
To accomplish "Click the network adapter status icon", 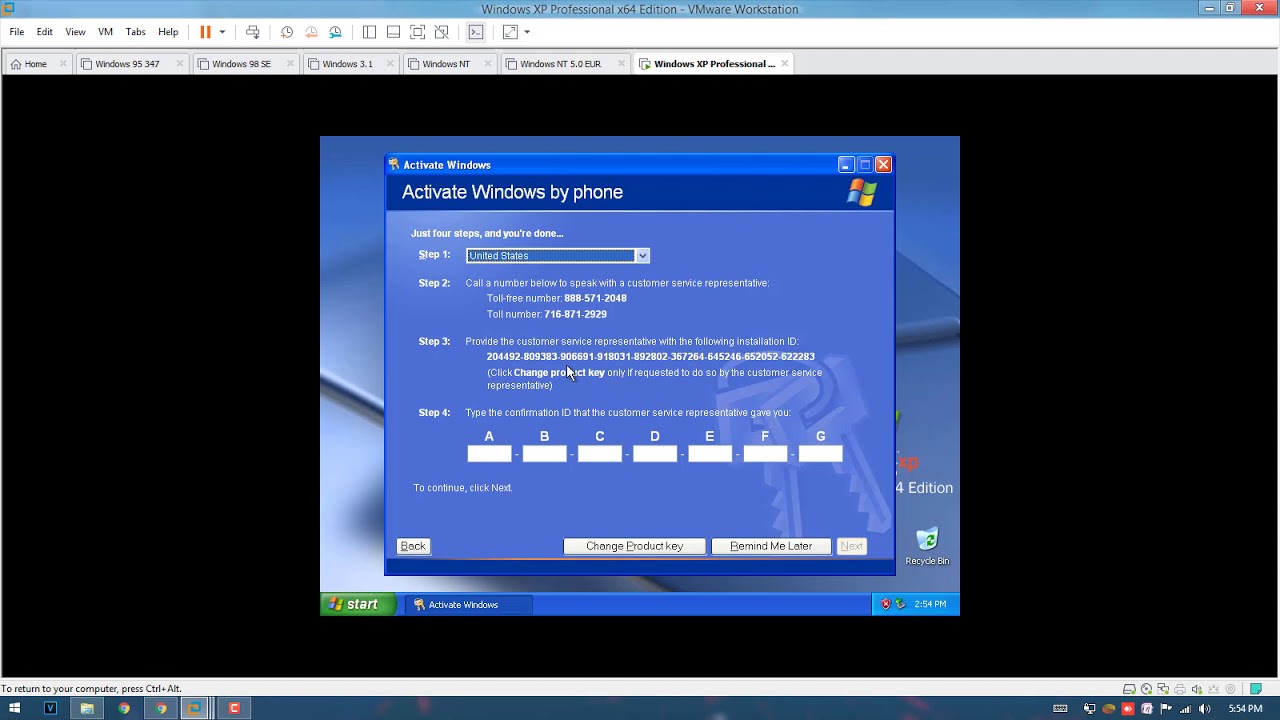I will pos(1163,689).
